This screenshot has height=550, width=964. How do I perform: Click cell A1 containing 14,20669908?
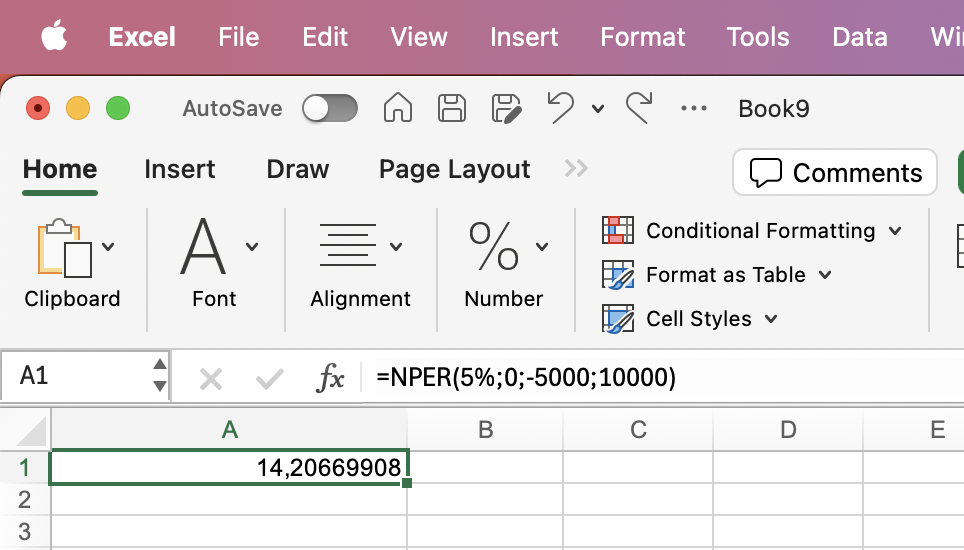click(229, 468)
